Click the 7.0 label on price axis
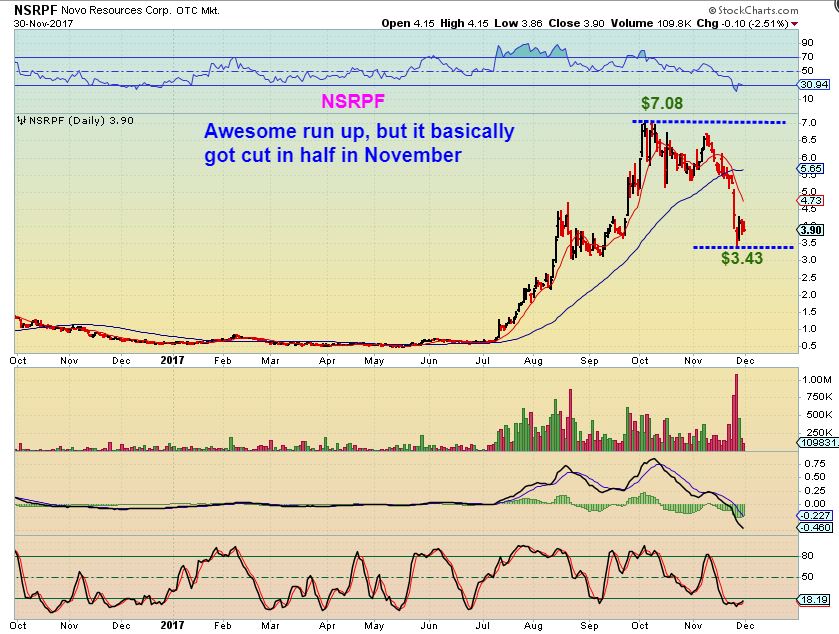This screenshot has width=839, height=634. coord(810,123)
